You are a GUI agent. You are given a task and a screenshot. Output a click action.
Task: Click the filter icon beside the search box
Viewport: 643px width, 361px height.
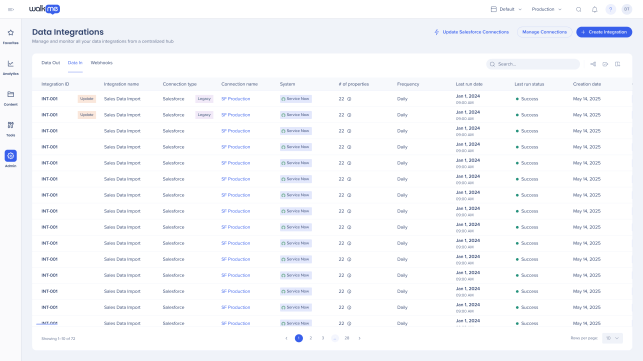[x=593, y=64]
